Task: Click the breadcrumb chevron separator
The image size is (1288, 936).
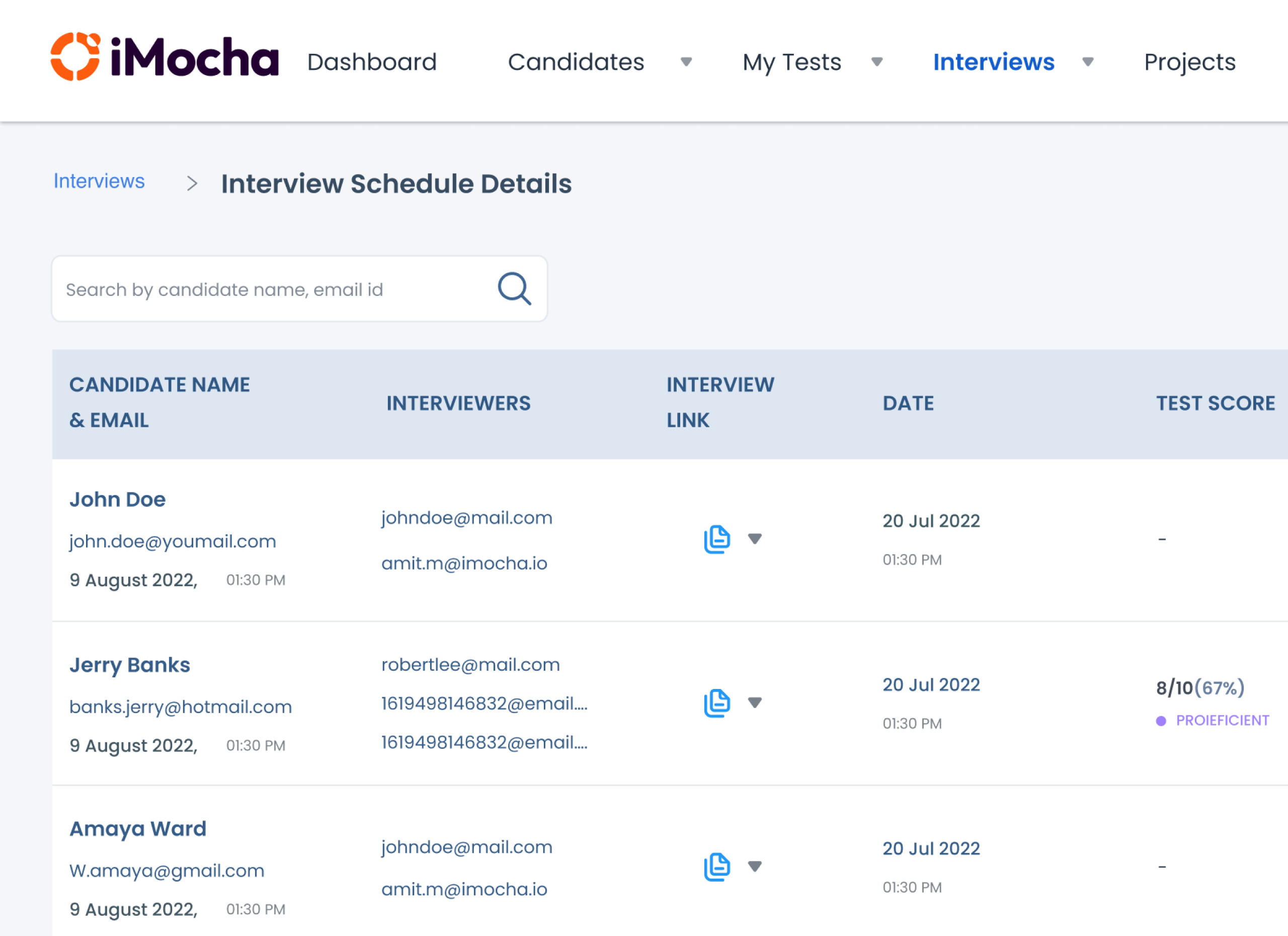Action: pyautogui.click(x=192, y=184)
